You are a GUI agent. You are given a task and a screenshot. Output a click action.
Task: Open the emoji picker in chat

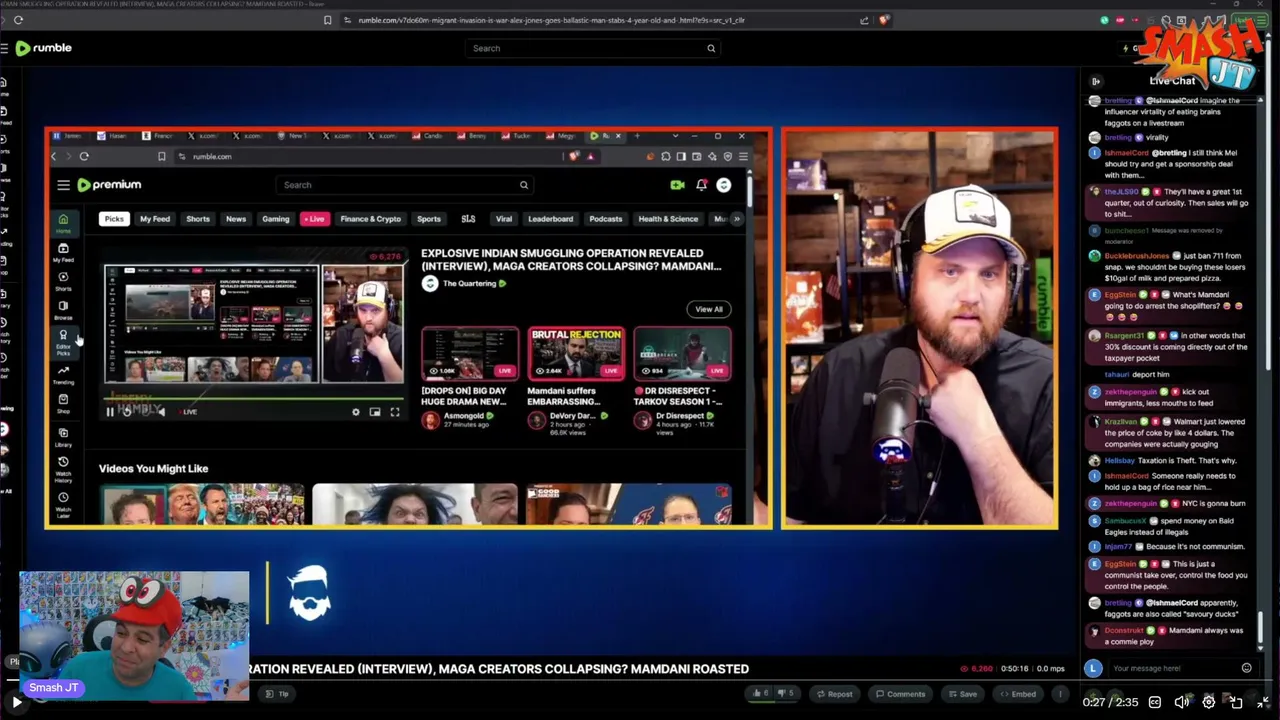pos(1246,668)
